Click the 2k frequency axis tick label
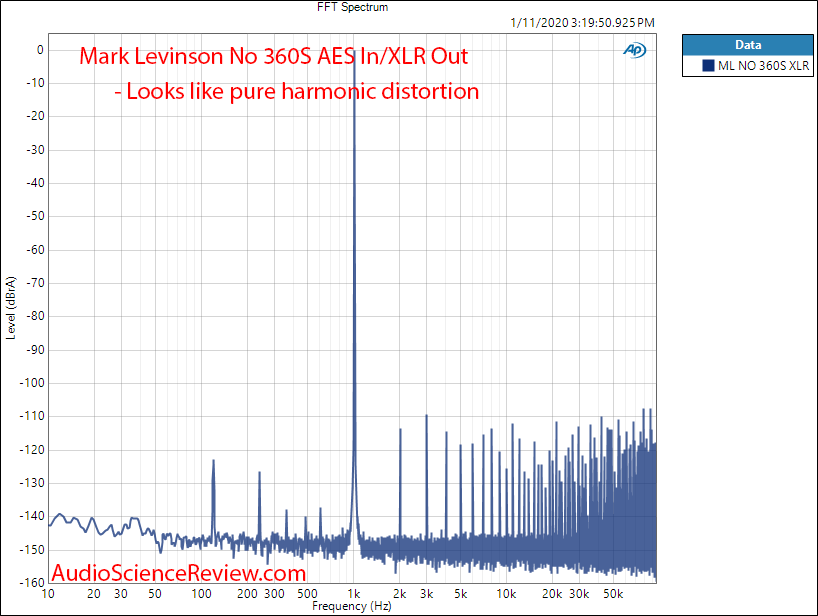Viewport: 818px width, 616px height. pyautogui.click(x=400, y=594)
